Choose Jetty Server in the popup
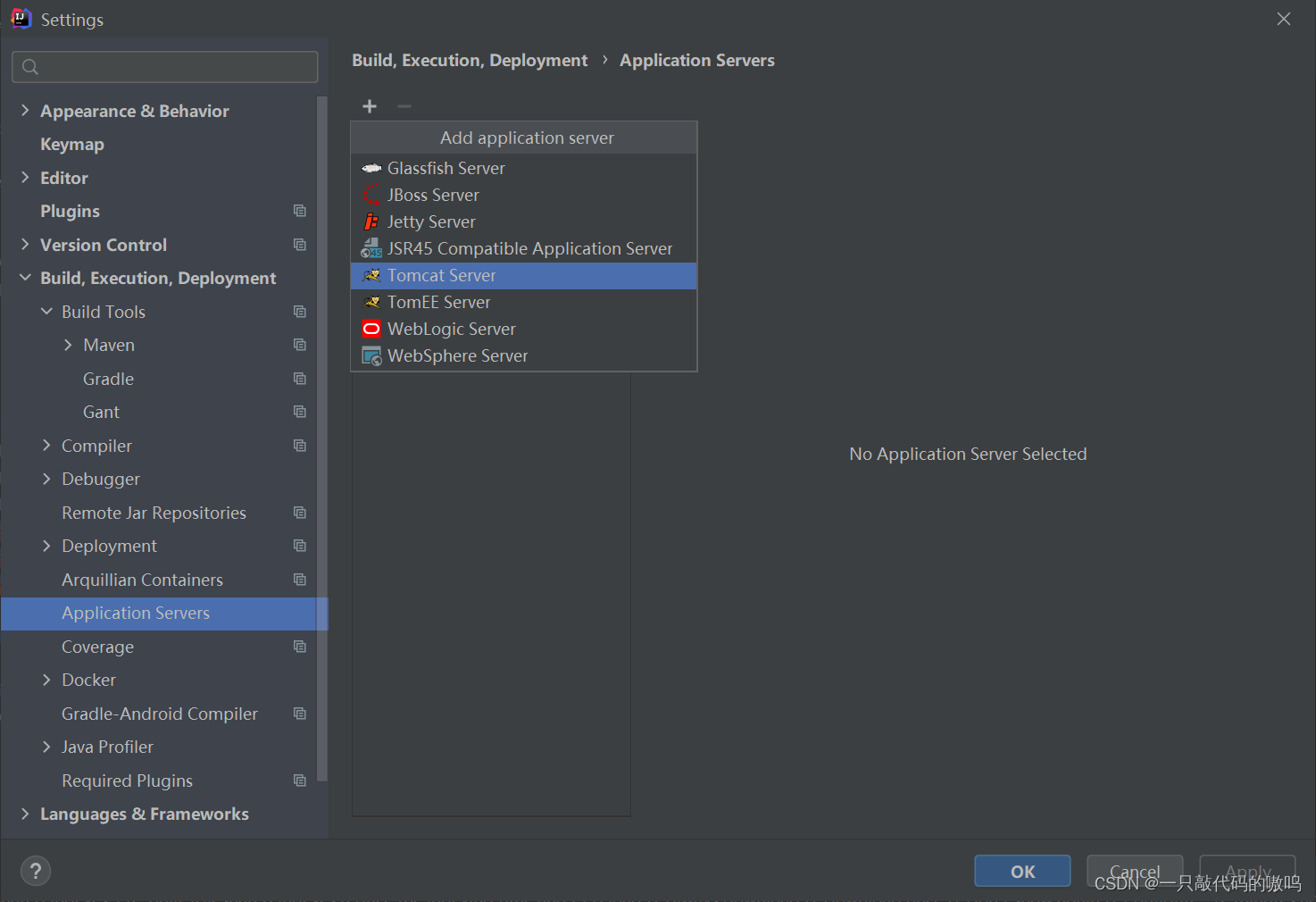Image resolution: width=1316 pixels, height=902 pixels. [524, 221]
